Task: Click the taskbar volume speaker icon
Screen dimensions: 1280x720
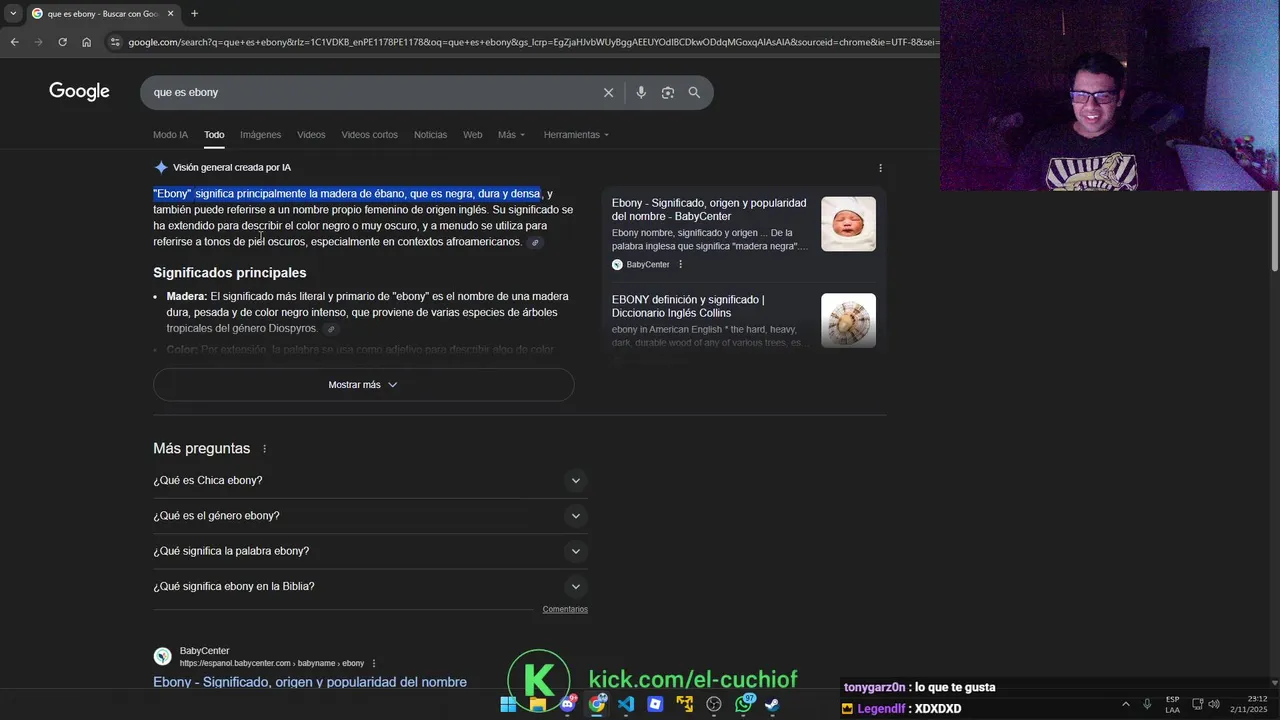Action: [1216, 704]
